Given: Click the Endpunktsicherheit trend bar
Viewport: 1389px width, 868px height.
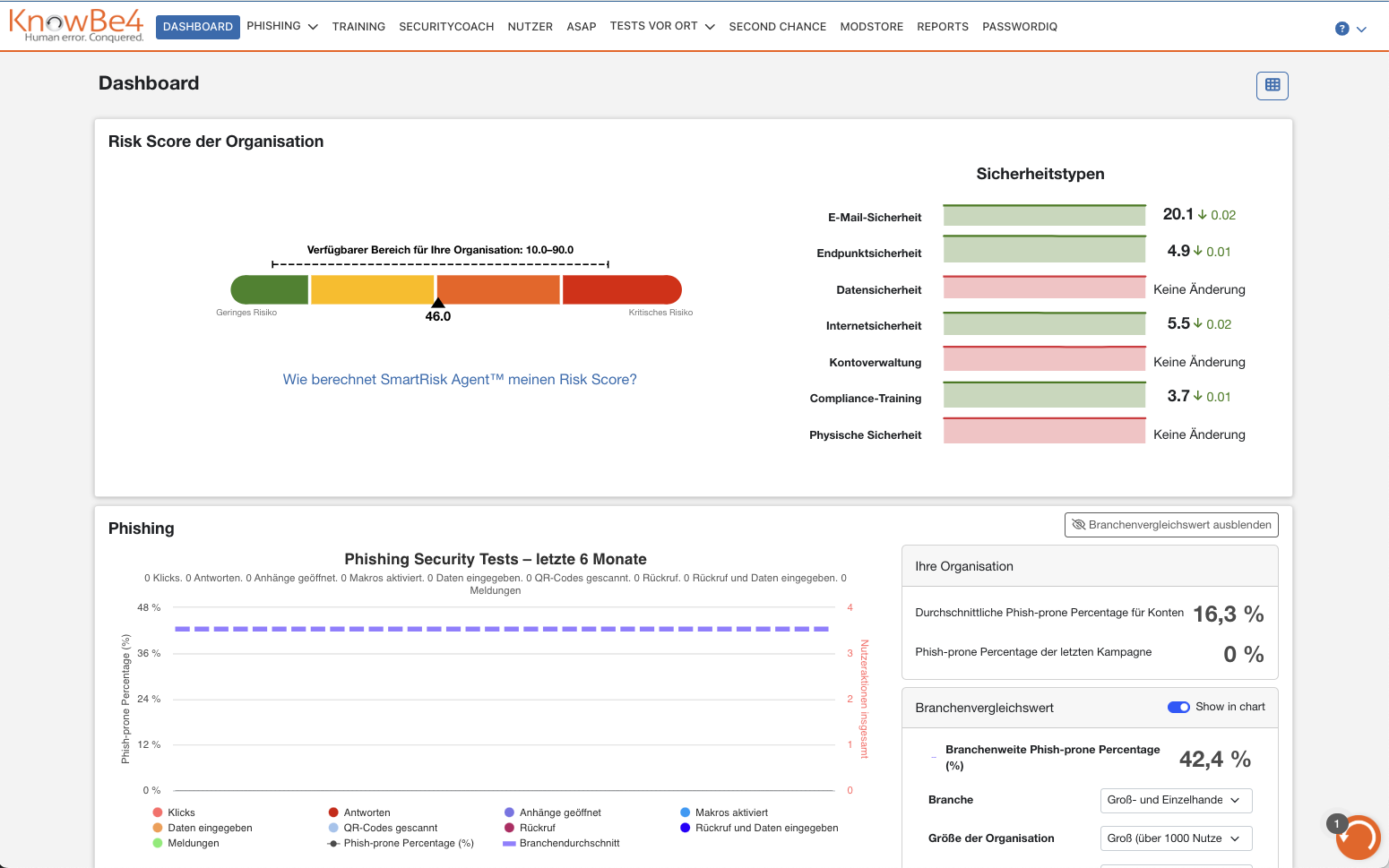Looking at the screenshot, I should click(x=1045, y=249).
